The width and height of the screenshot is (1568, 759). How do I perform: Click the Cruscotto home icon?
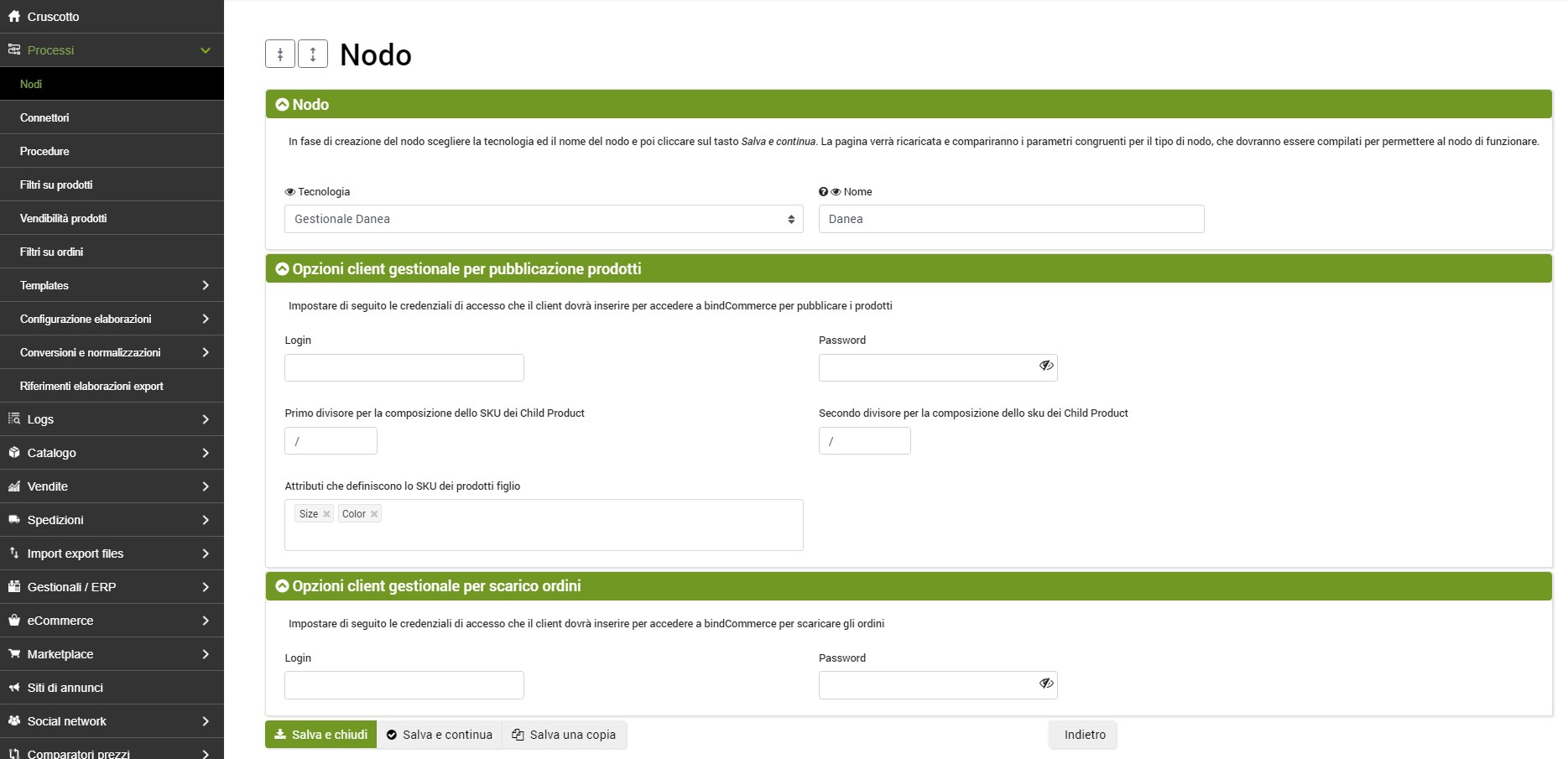point(14,17)
